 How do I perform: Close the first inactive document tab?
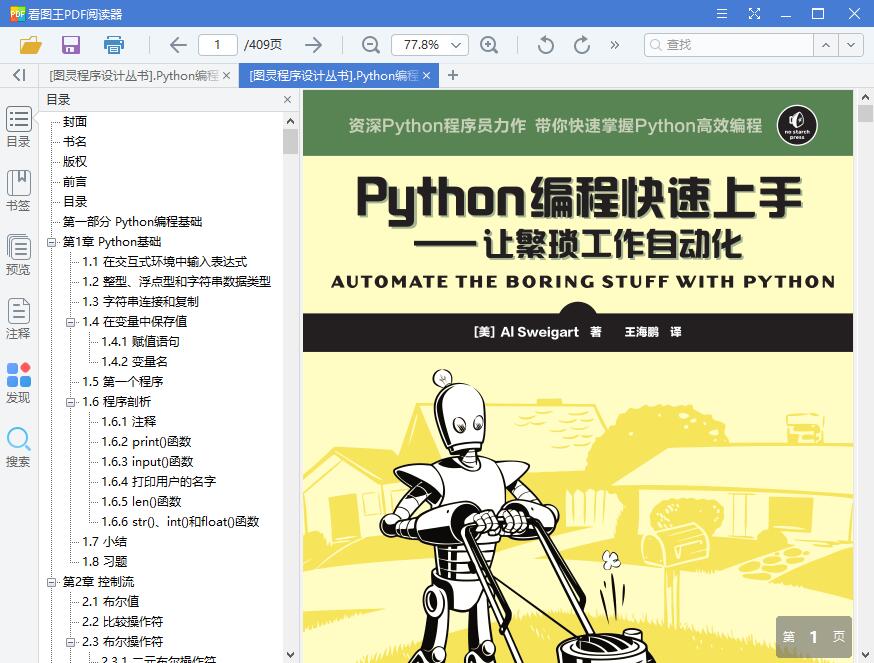tap(226, 75)
